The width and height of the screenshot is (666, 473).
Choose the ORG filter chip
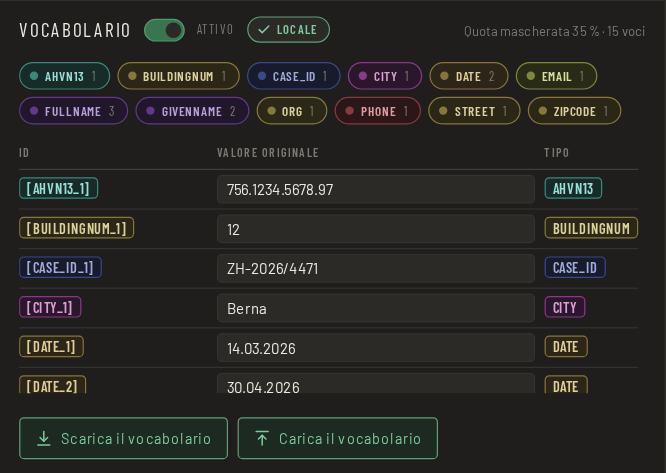click(x=292, y=111)
